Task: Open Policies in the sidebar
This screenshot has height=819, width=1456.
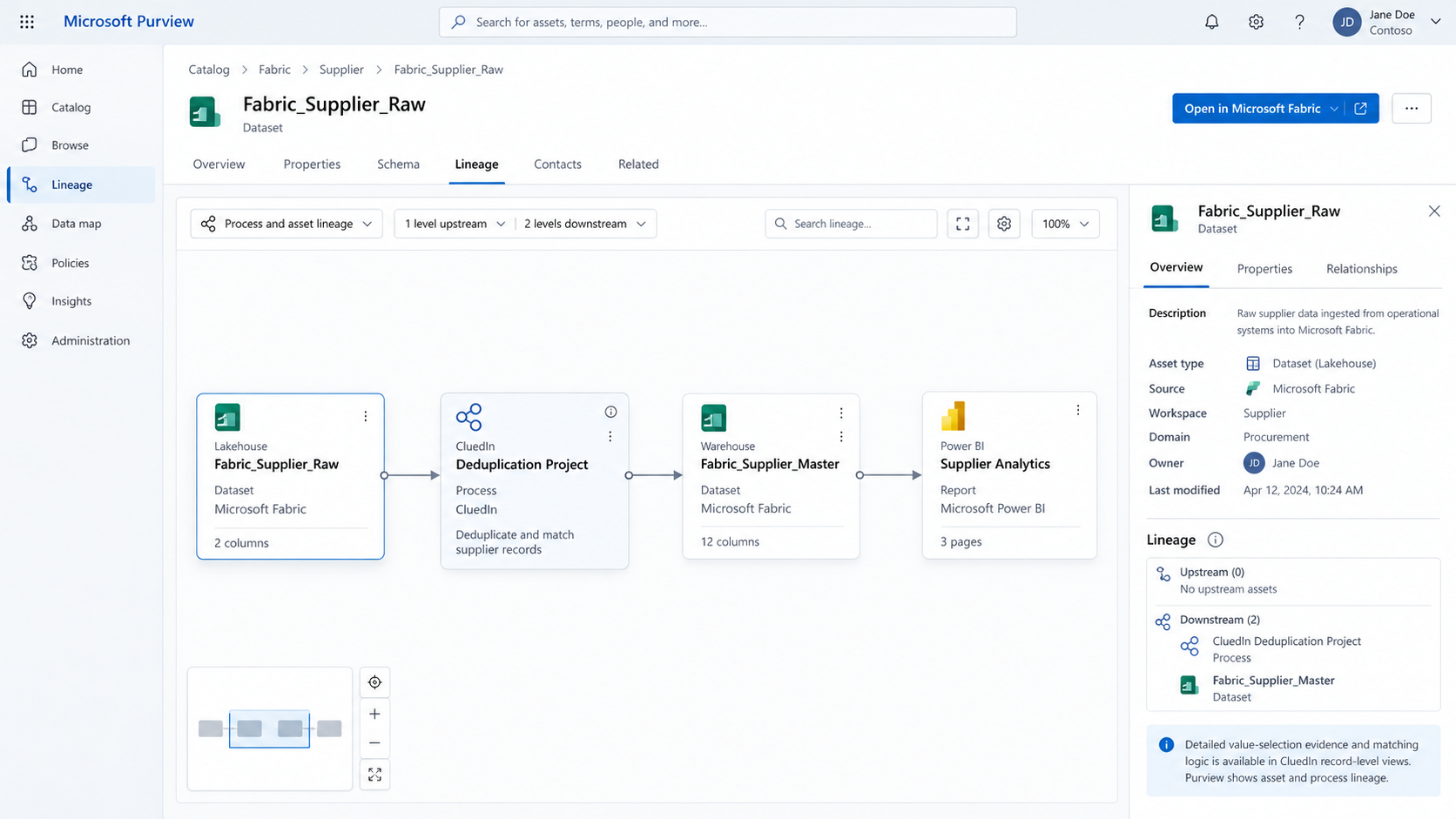Action: pos(81,263)
